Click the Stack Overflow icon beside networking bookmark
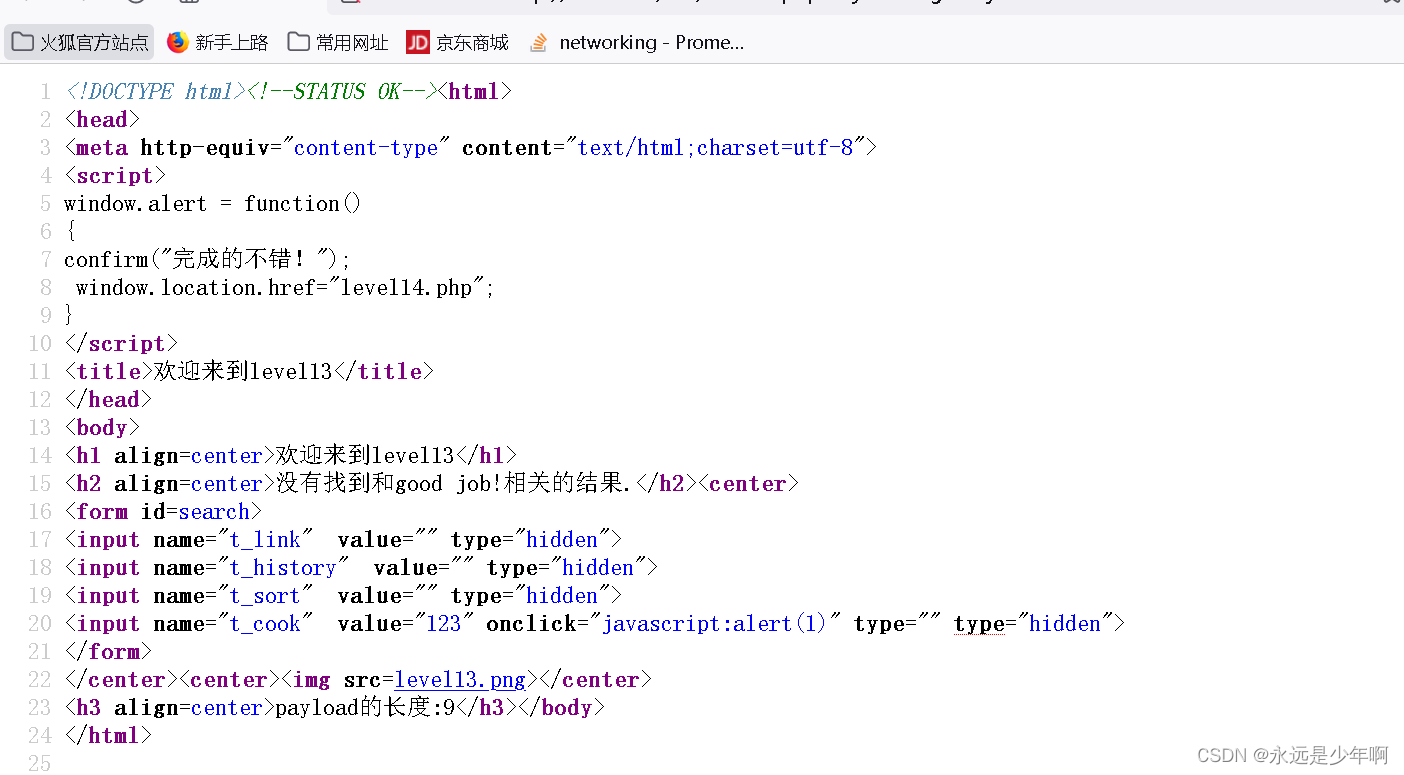Screen dimensions: 1404x775 pos(539,42)
